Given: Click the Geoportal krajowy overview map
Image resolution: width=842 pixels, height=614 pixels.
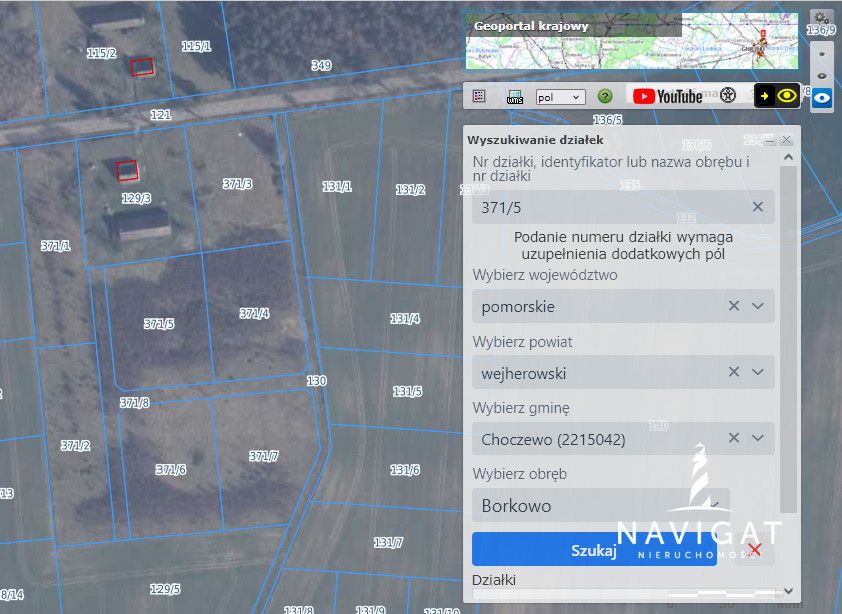Looking at the screenshot, I should pyautogui.click(x=631, y=41).
